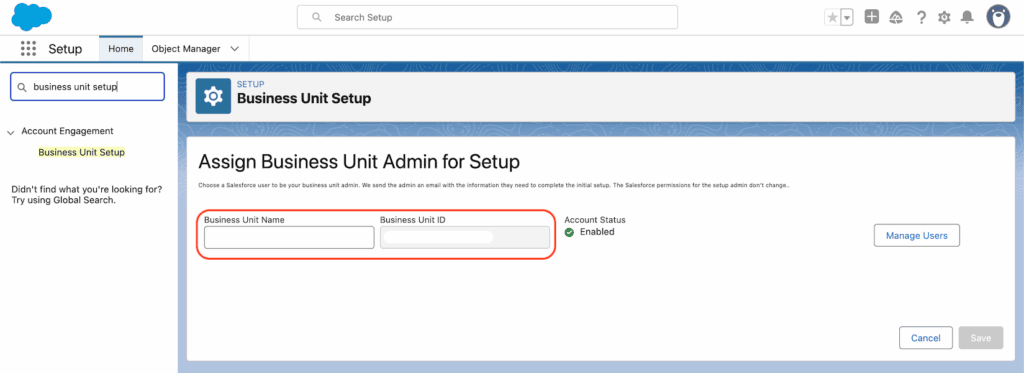
Task: Open the App Launcher grid icon
Action: click(28, 48)
